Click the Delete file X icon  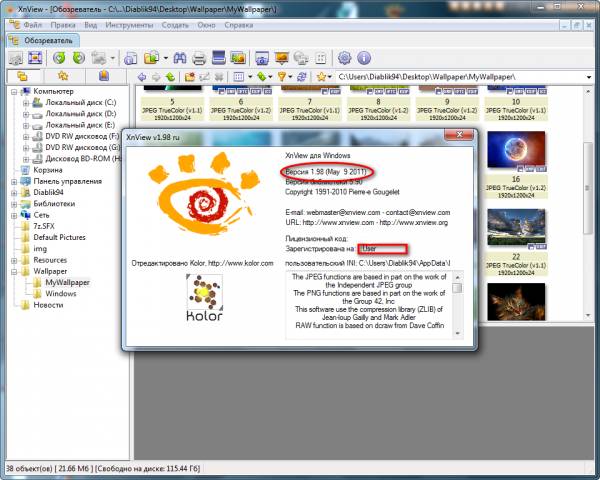click(x=219, y=77)
